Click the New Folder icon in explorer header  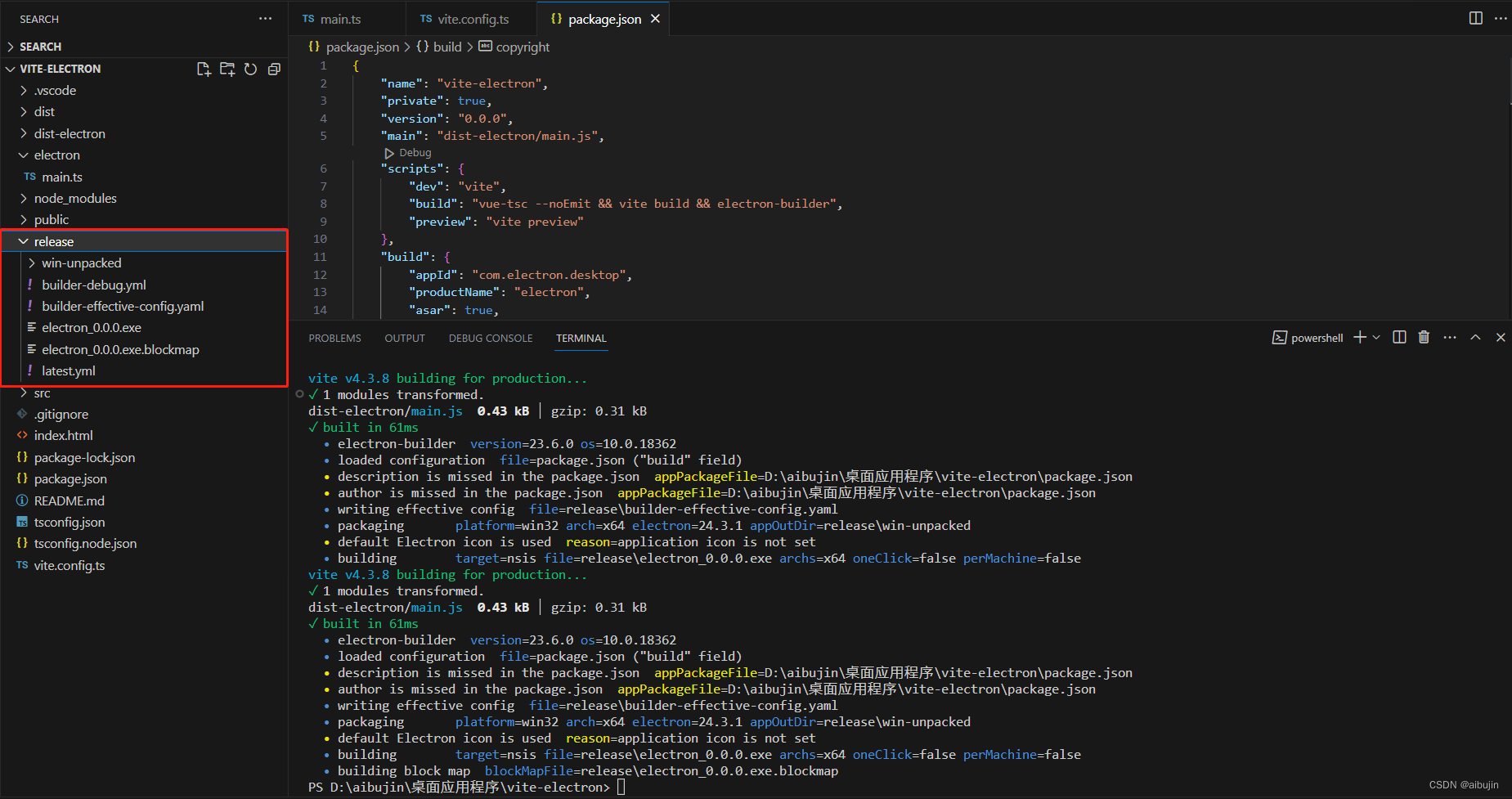click(227, 69)
